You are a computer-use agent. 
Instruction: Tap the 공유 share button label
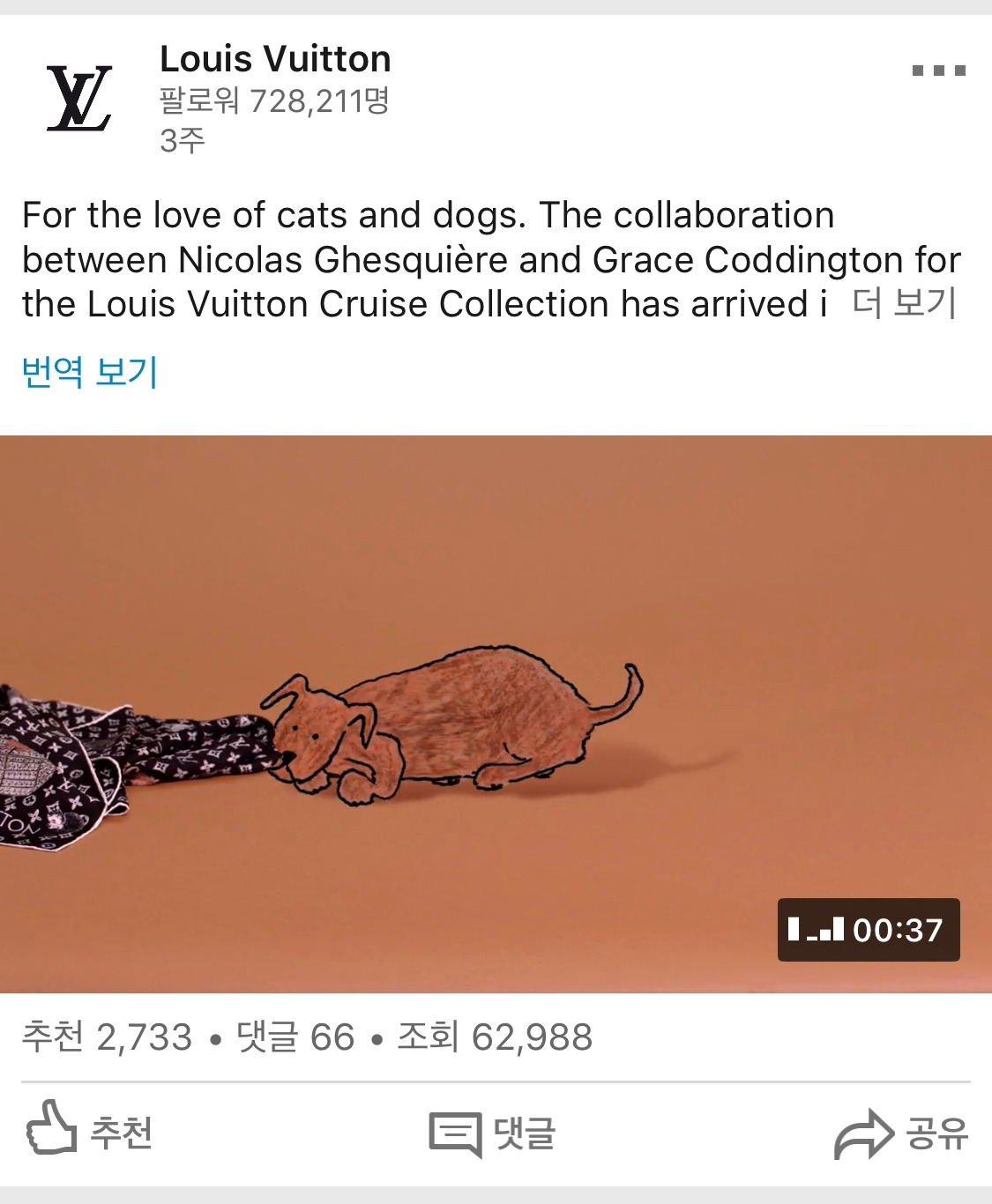[937, 1133]
